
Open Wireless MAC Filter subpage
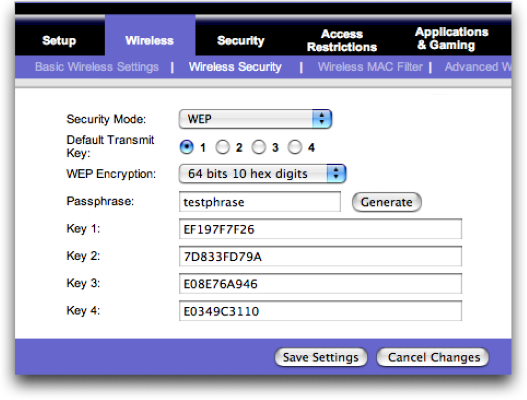coord(370,67)
